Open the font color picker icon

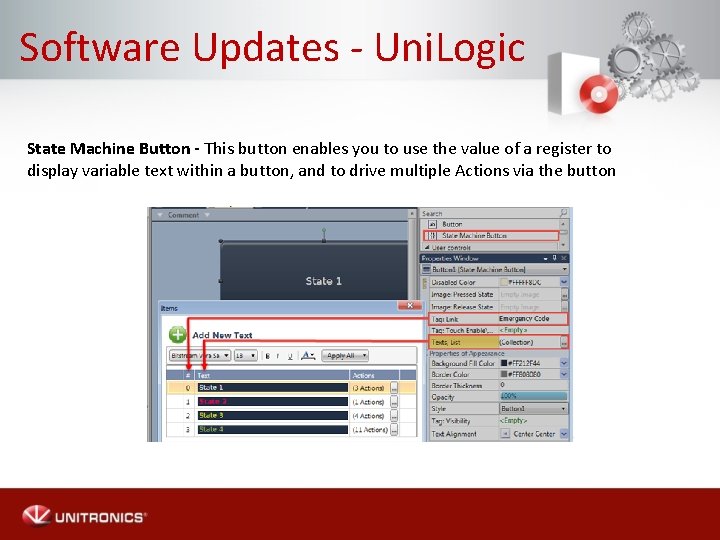308,355
